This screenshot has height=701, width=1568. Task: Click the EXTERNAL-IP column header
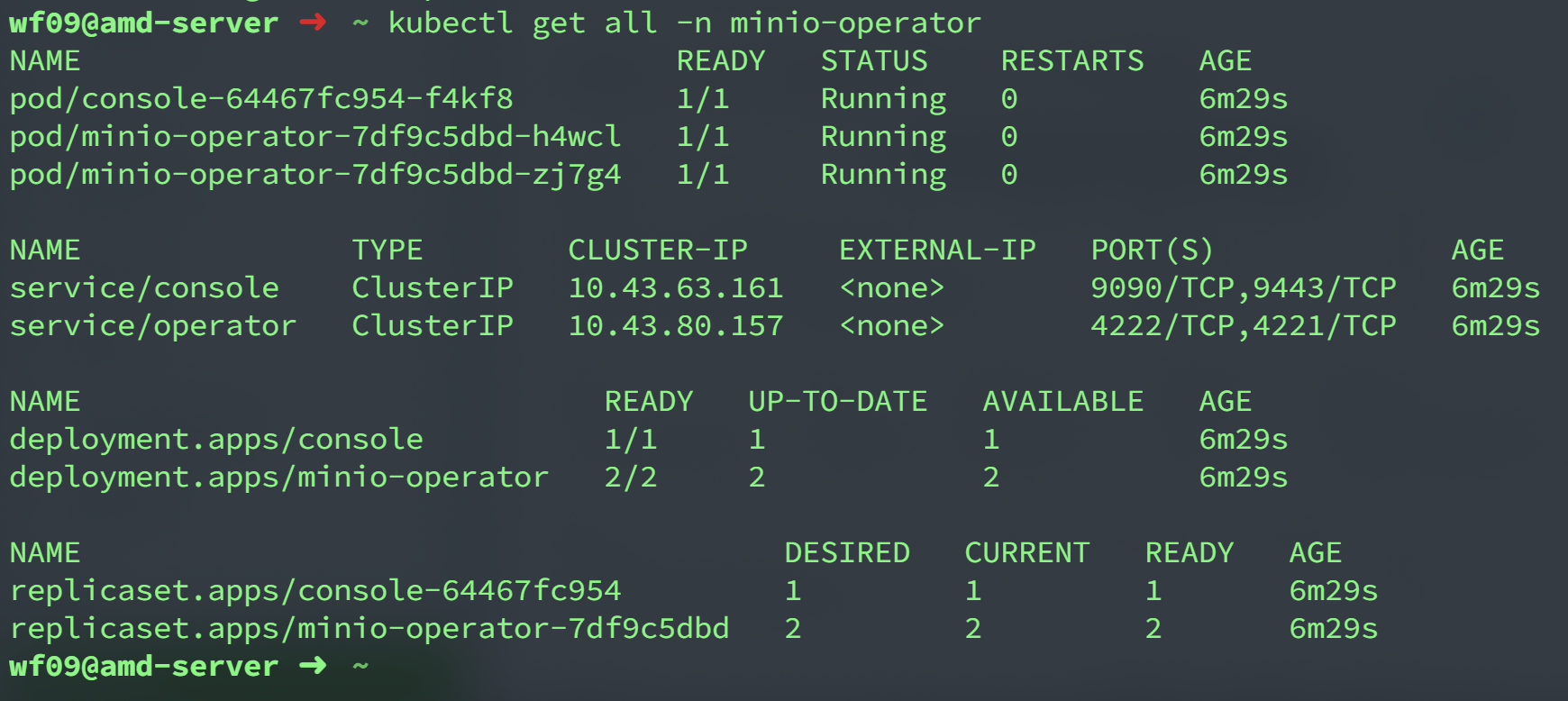point(937,250)
